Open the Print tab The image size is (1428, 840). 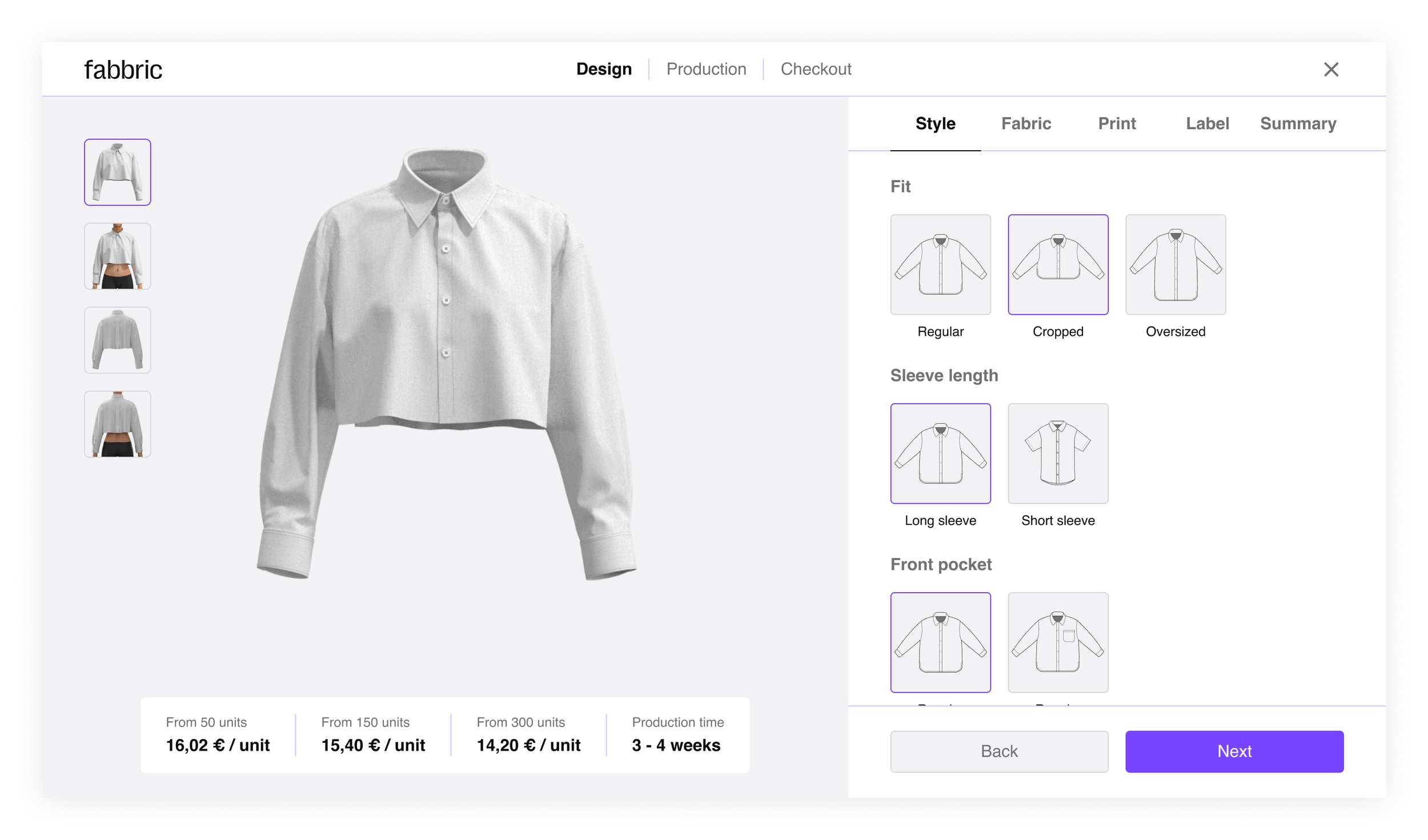(1117, 123)
